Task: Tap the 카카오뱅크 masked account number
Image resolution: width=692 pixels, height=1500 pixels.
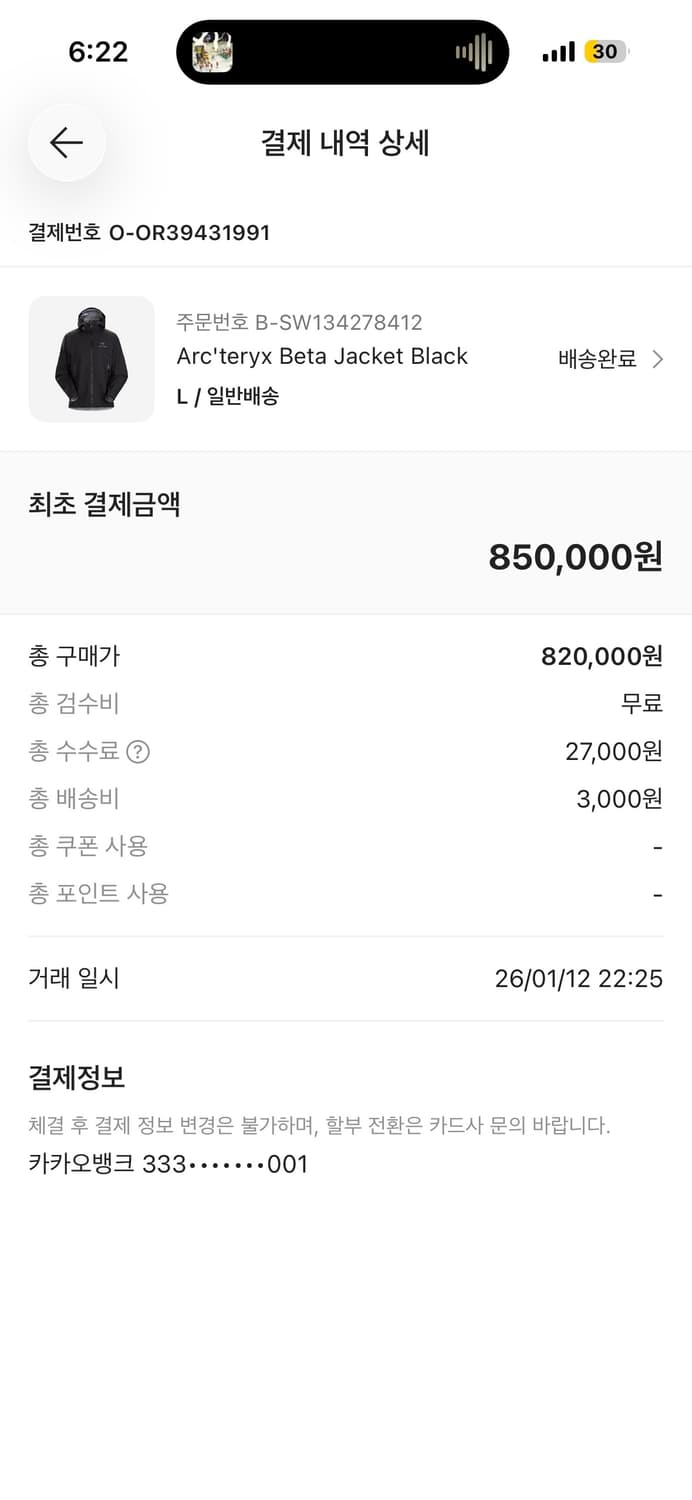Action: (168, 1163)
